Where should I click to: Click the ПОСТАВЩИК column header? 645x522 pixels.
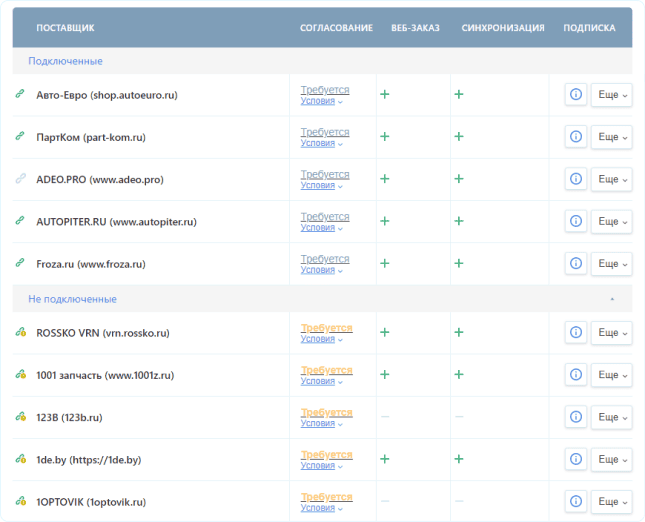tap(65, 28)
